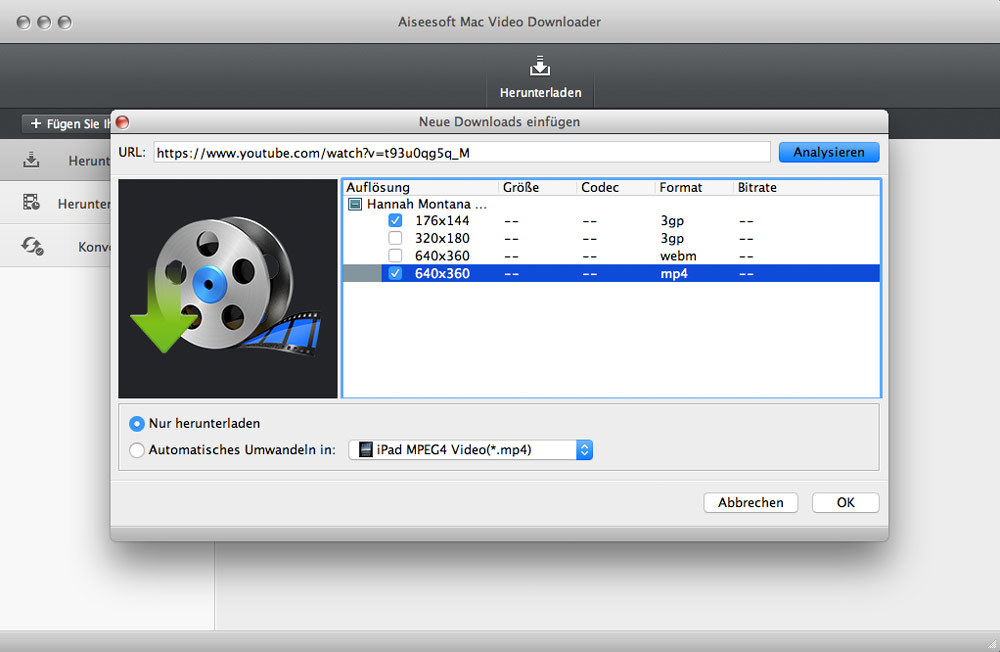Click the convert arrows sidebar icon
This screenshot has width=1000, height=652.
[x=32, y=246]
